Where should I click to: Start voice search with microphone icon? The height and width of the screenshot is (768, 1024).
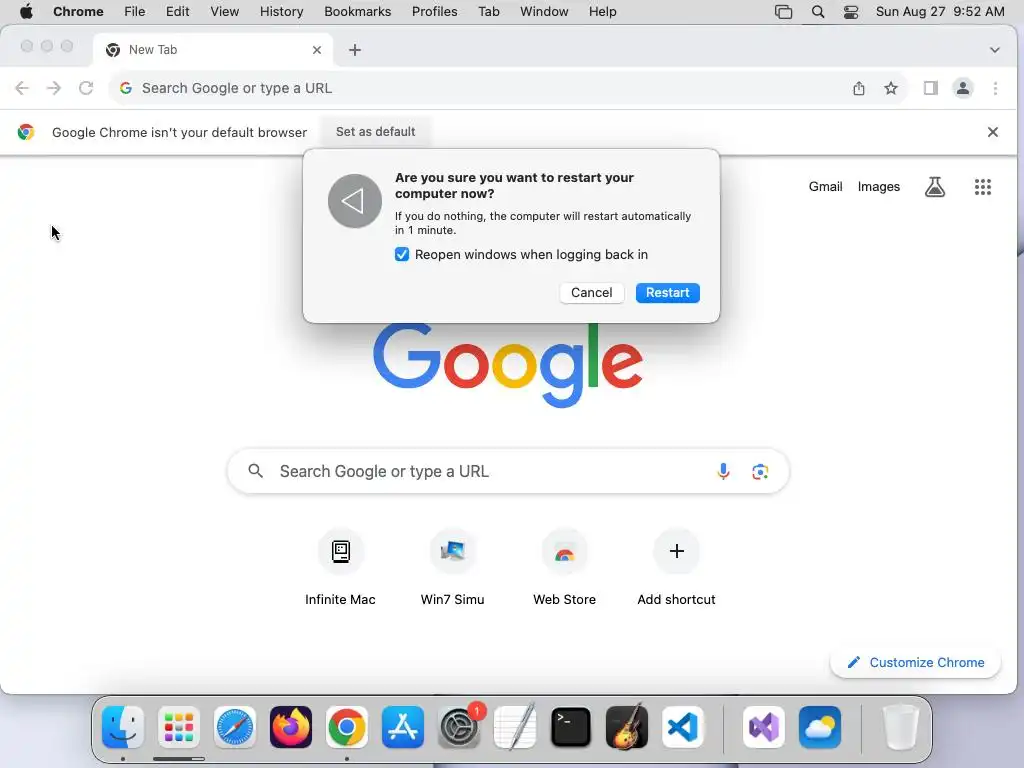click(x=723, y=471)
